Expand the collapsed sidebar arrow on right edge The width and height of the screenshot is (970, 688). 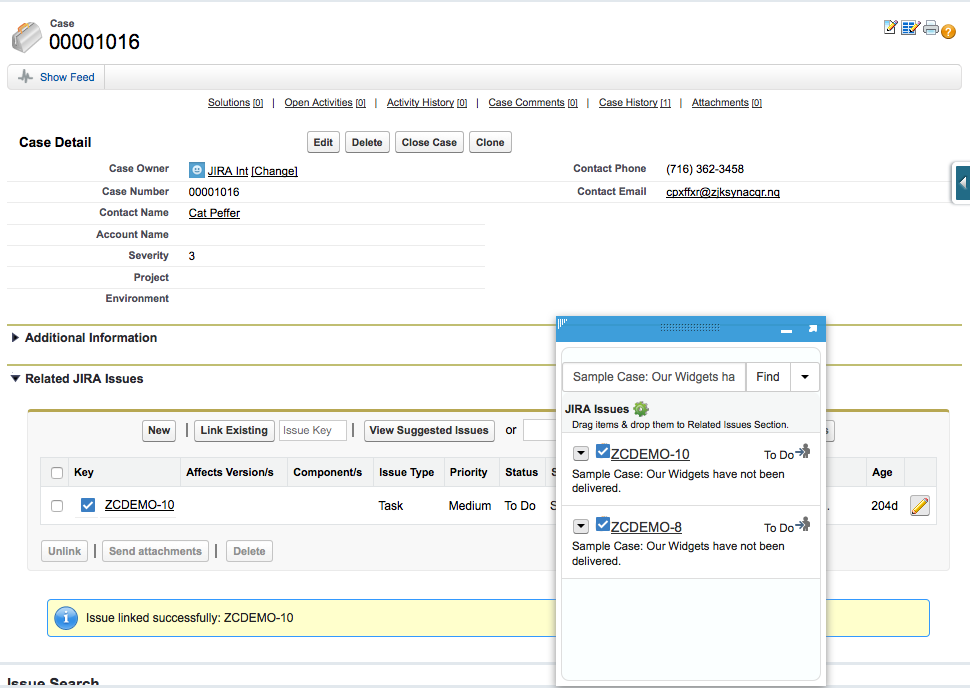tap(962, 183)
